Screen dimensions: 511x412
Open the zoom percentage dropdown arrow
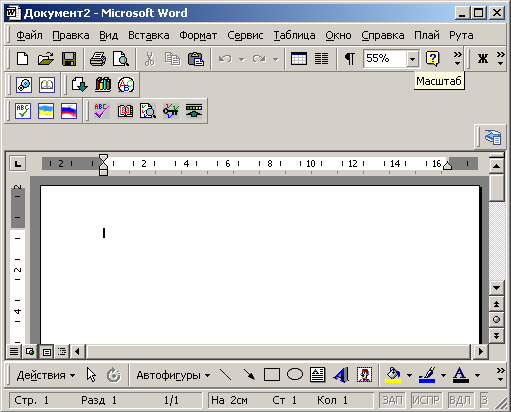(412, 59)
